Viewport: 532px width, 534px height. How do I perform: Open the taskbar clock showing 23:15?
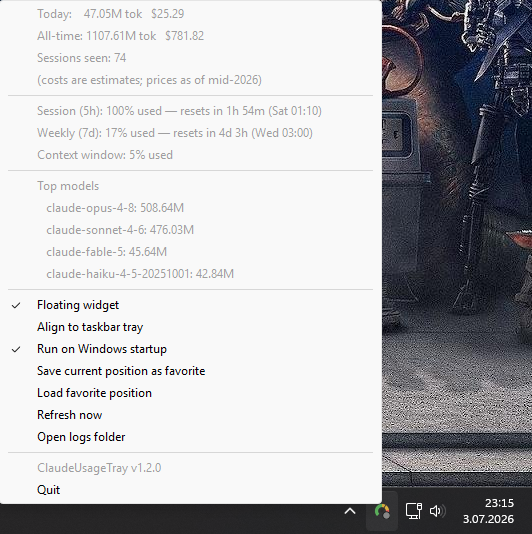pos(488,511)
